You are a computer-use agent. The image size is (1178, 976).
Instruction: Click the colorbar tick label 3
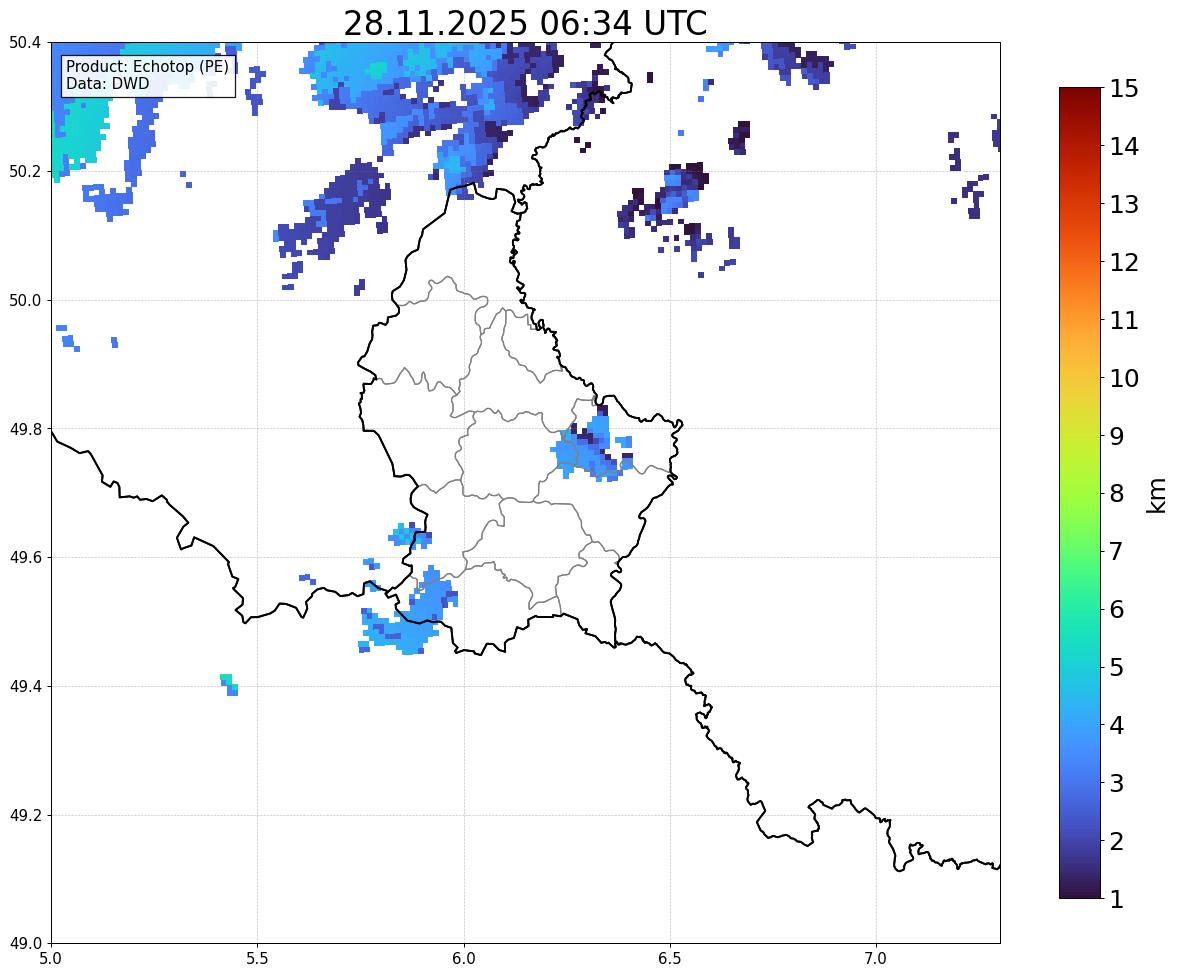1116,783
